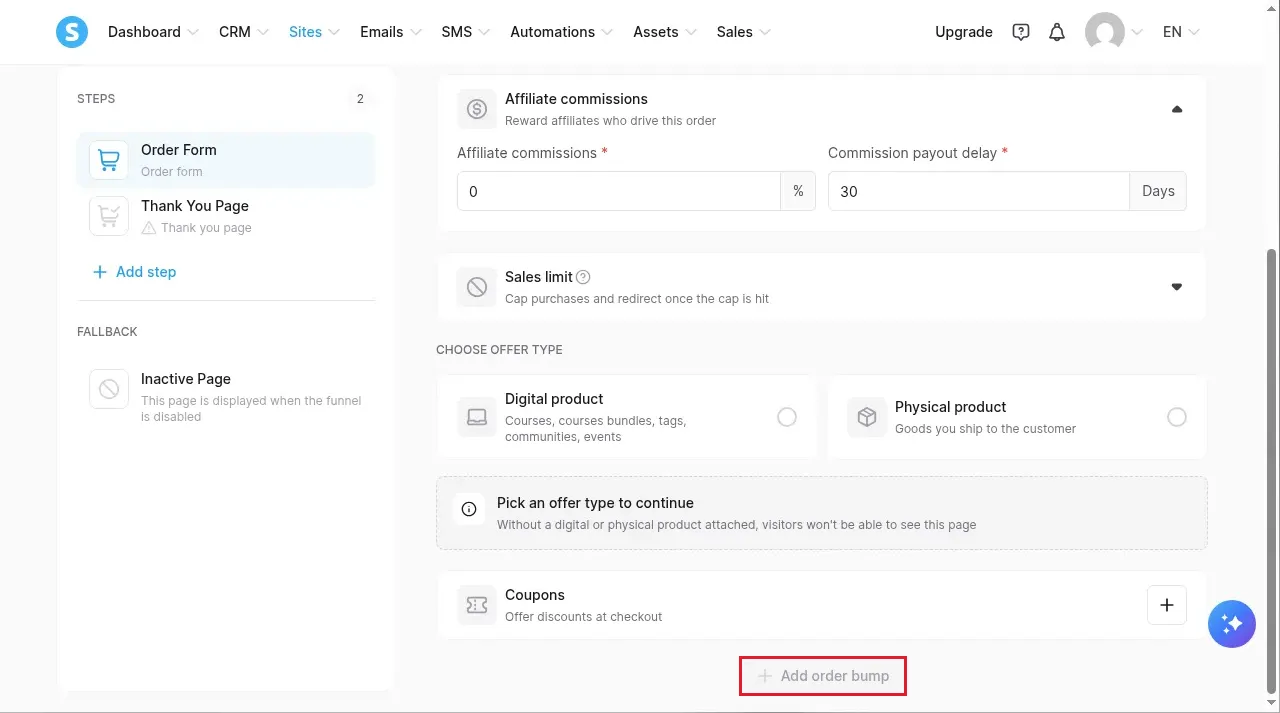
Task: Click the CHOOSE OFFER TYPE heading
Action: tap(499, 350)
